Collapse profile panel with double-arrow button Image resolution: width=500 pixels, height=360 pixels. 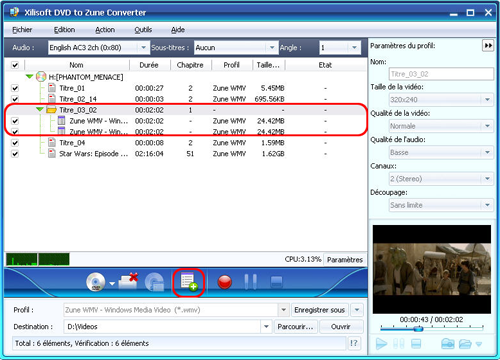pos(488,45)
